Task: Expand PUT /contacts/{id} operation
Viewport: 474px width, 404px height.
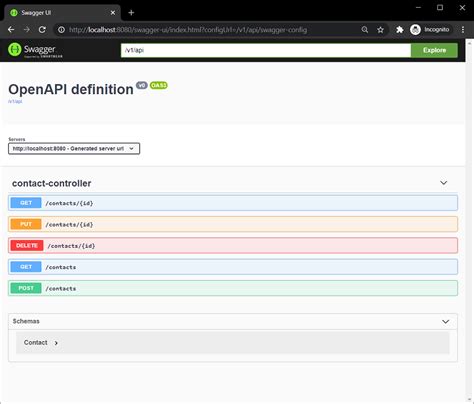Action: 233,224
